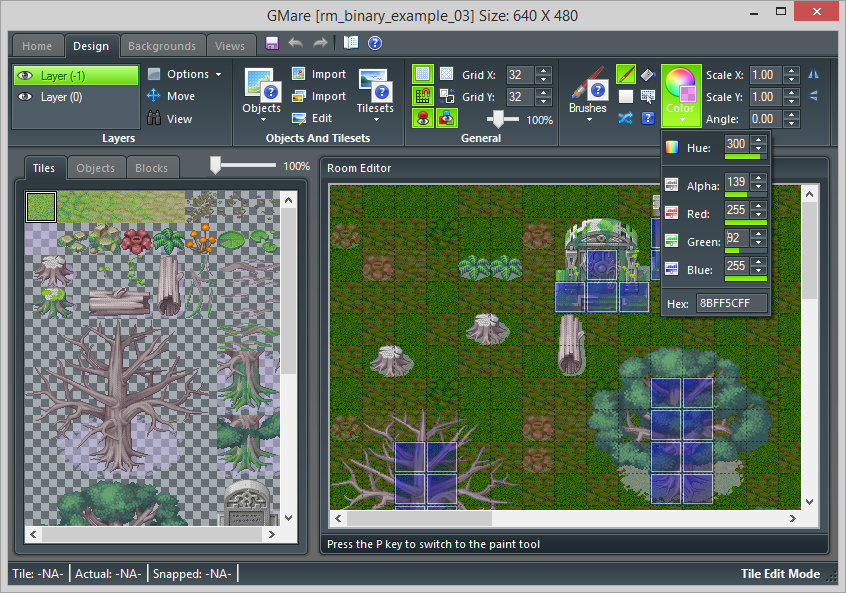Increase the Scale X value
The width and height of the screenshot is (846, 593).
pyautogui.click(x=792, y=70)
